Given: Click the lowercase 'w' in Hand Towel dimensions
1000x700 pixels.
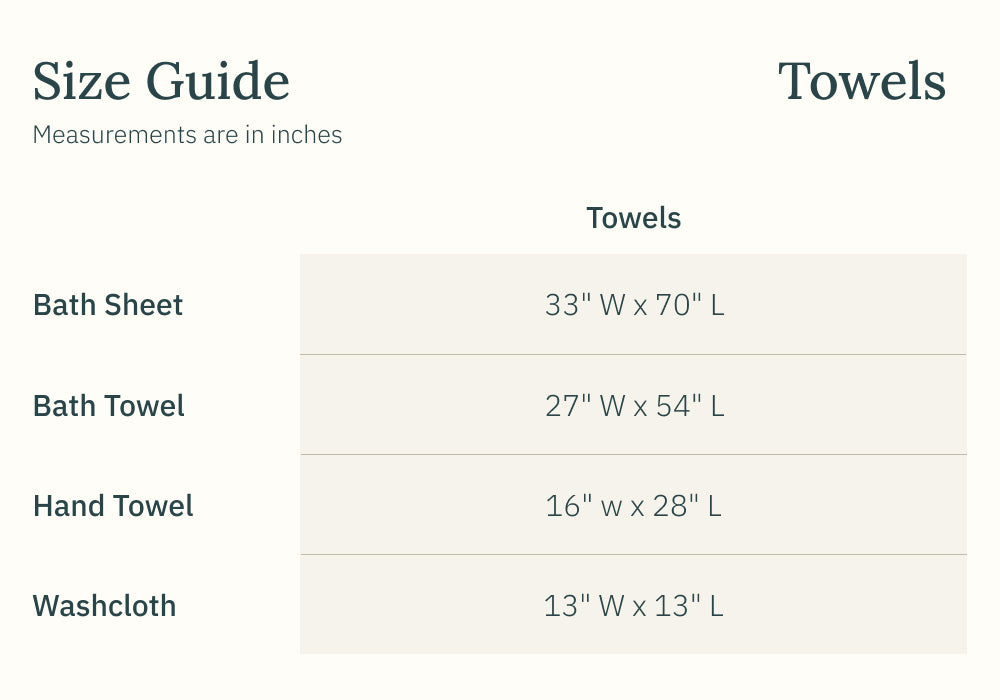Looking at the screenshot, I should 612,507.
